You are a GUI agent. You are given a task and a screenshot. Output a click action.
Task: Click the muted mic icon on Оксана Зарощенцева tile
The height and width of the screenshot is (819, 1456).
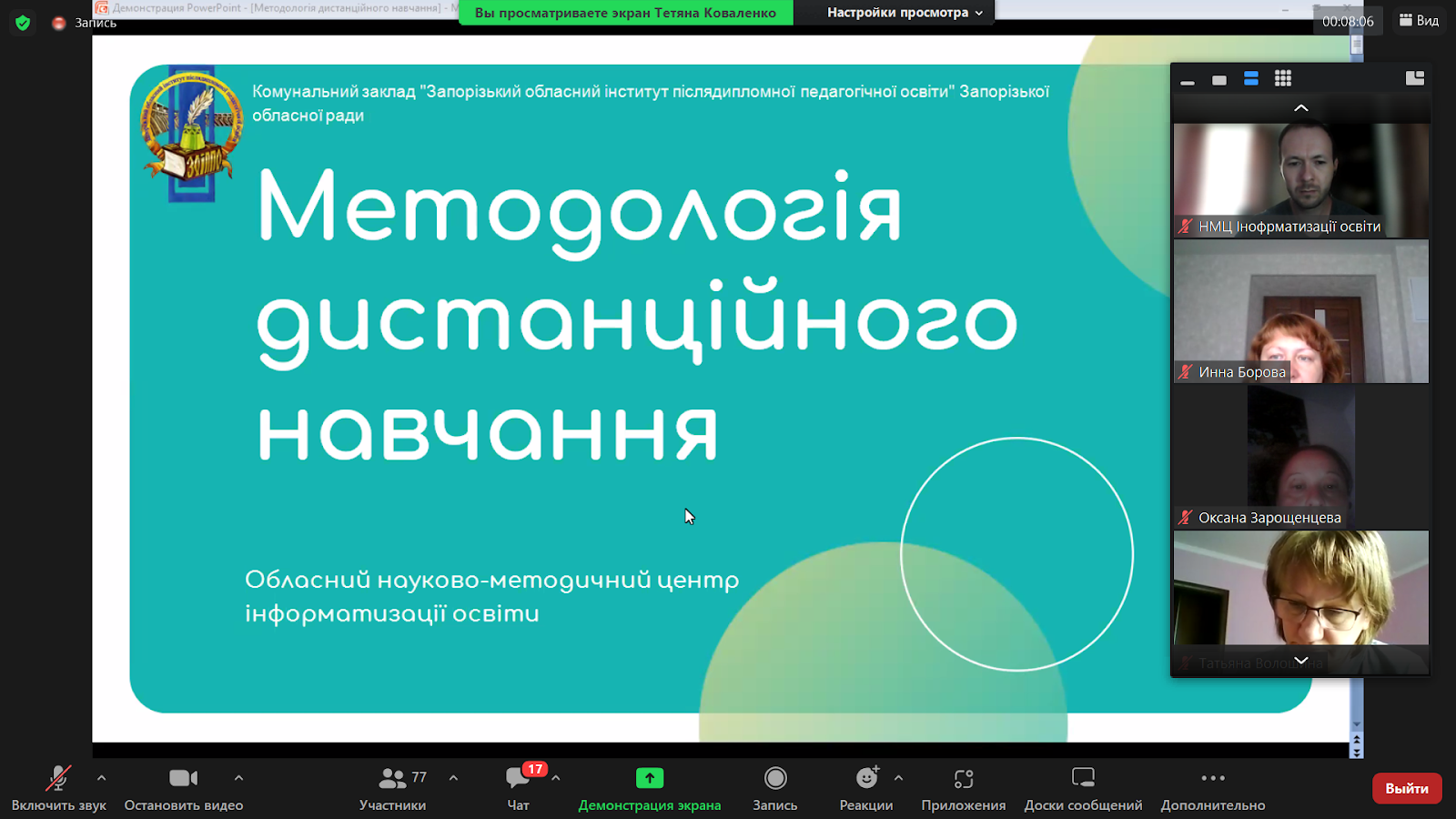click(1185, 517)
